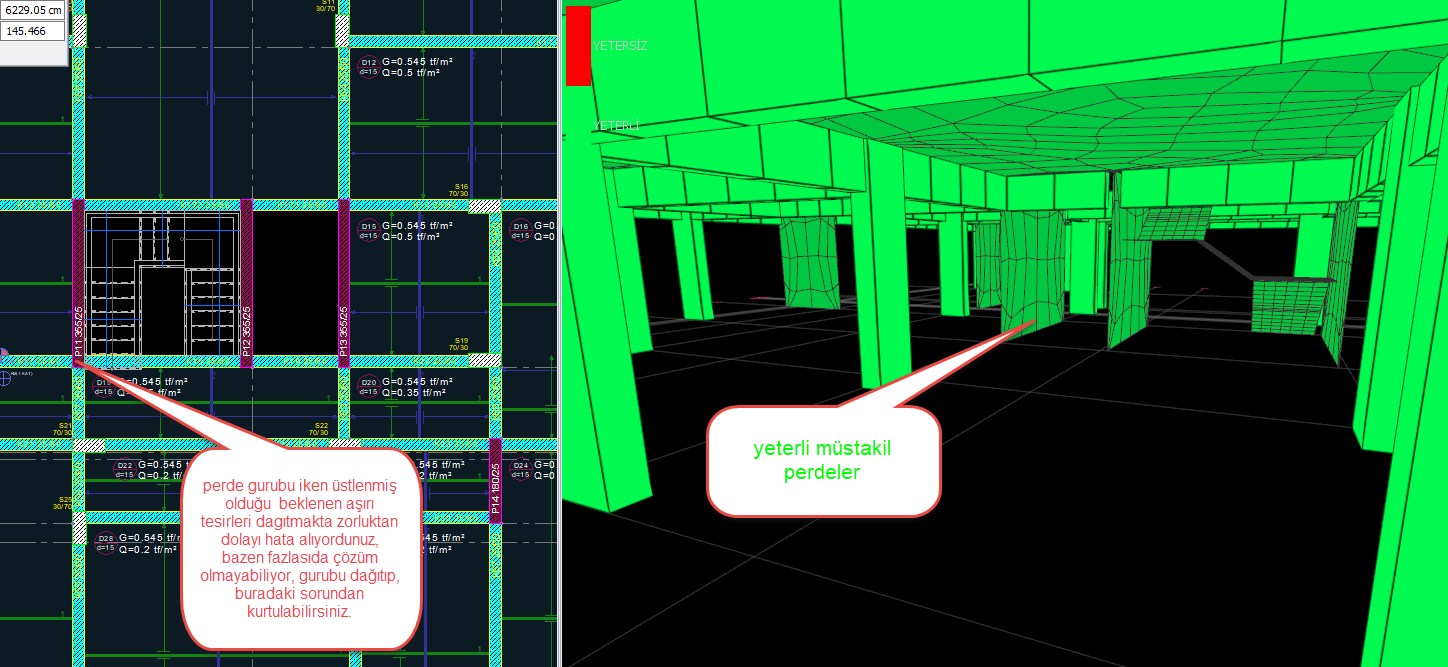Image resolution: width=1448 pixels, height=667 pixels.
Task: Select the red YETERSIZ legend color swatch
Action: (578, 45)
